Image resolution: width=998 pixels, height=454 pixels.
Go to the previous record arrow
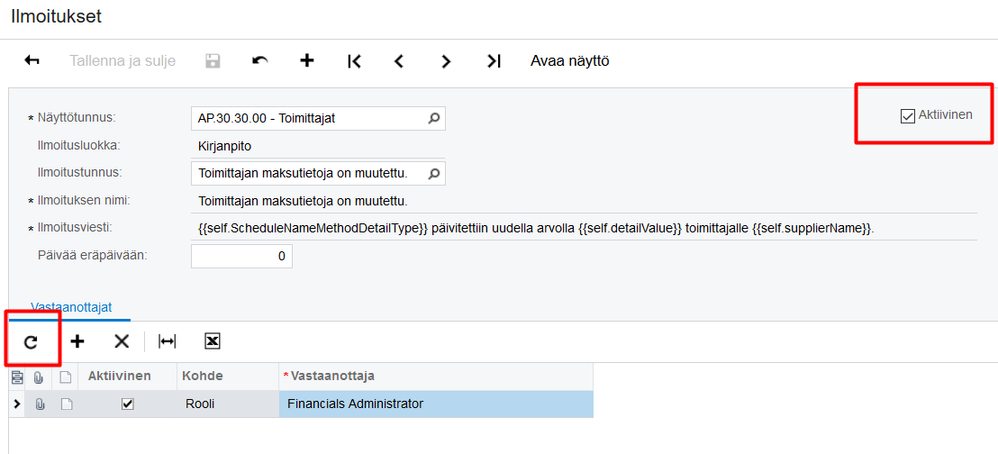pyautogui.click(x=399, y=61)
